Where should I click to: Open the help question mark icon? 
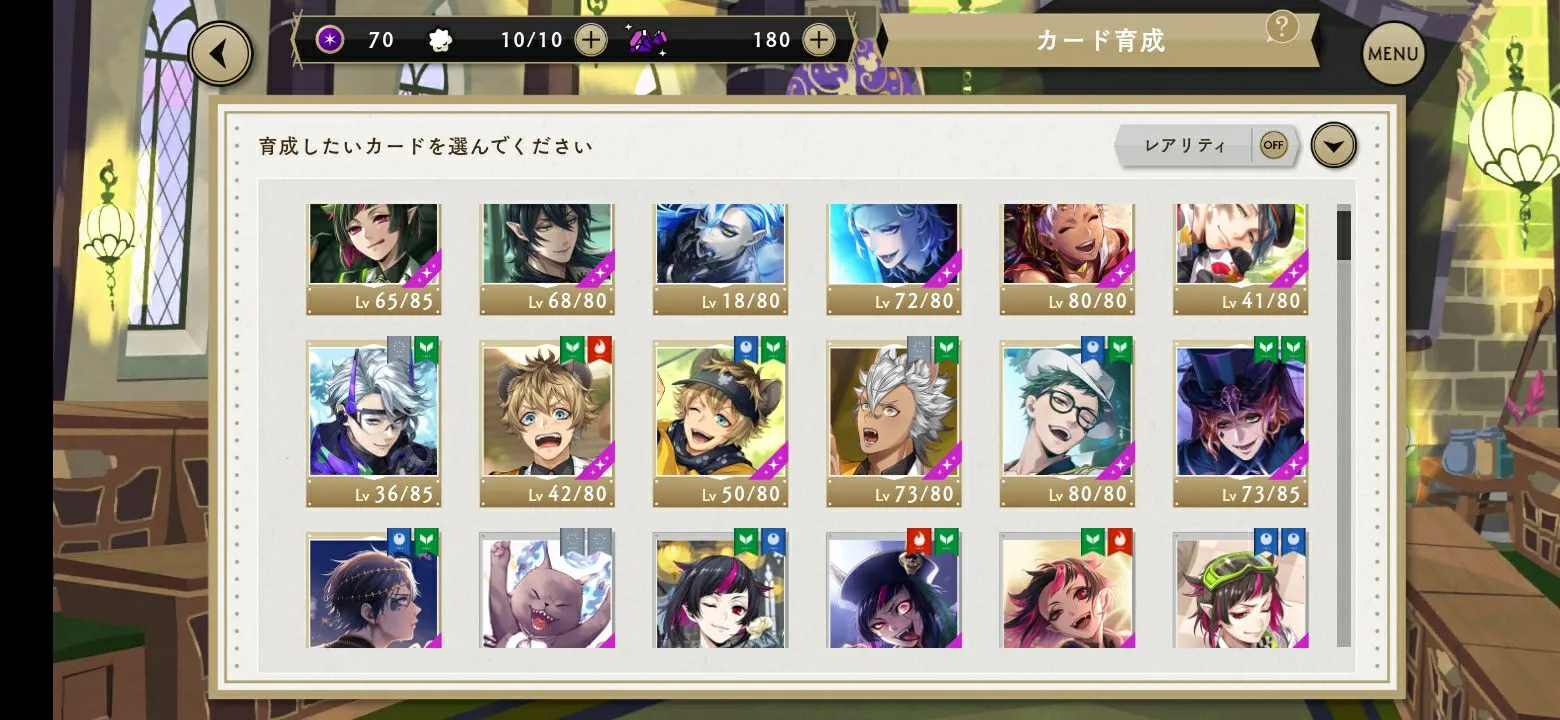(x=1281, y=26)
